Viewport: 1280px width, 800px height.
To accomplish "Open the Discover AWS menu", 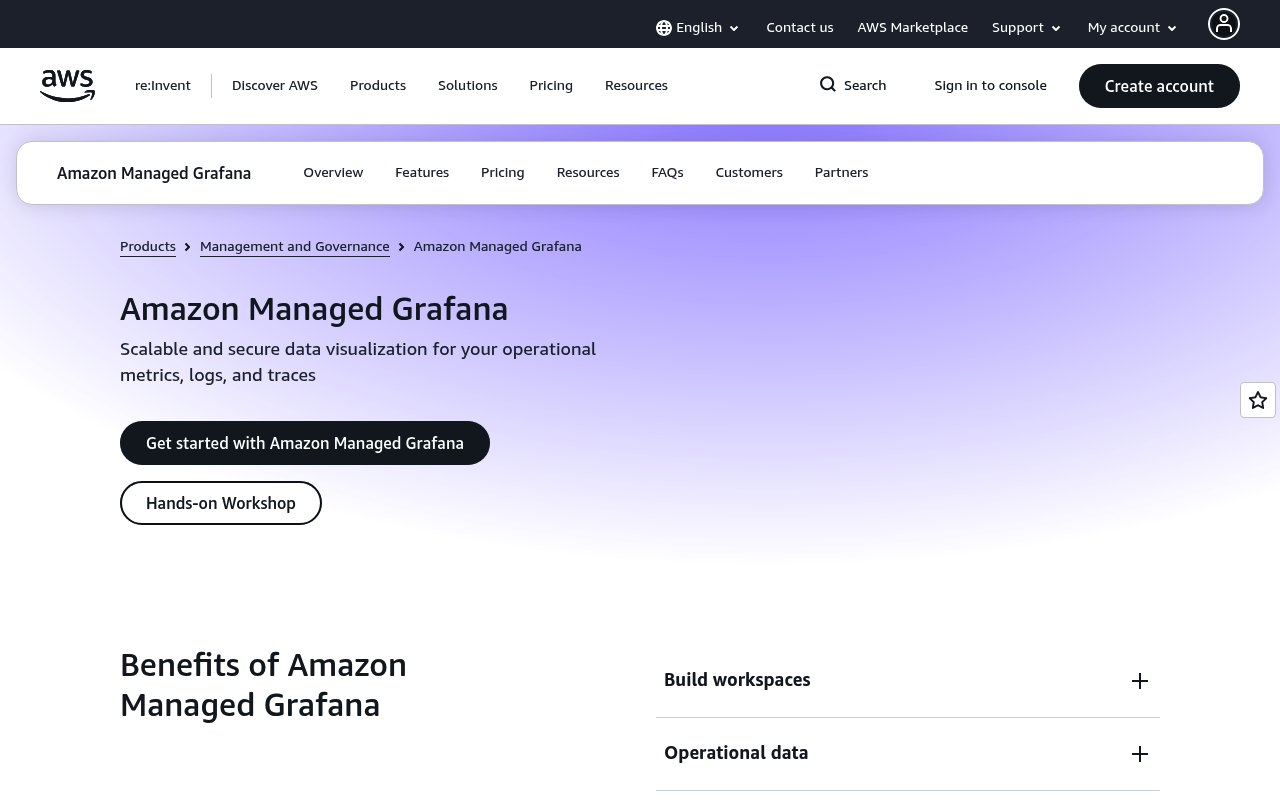I will pyautogui.click(x=275, y=86).
